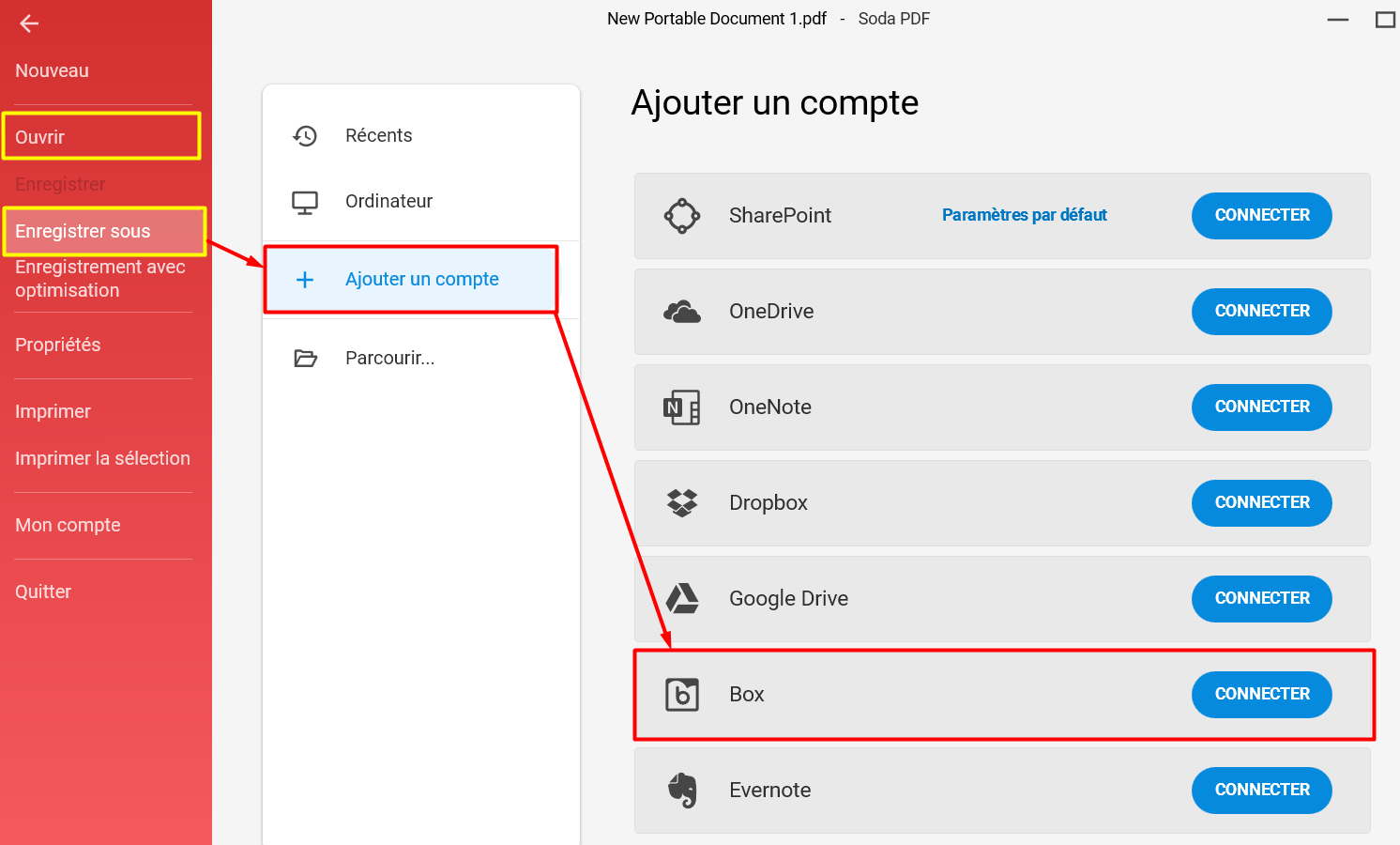1400x845 pixels.
Task: Click the Dropbox service name
Action: [x=768, y=503]
